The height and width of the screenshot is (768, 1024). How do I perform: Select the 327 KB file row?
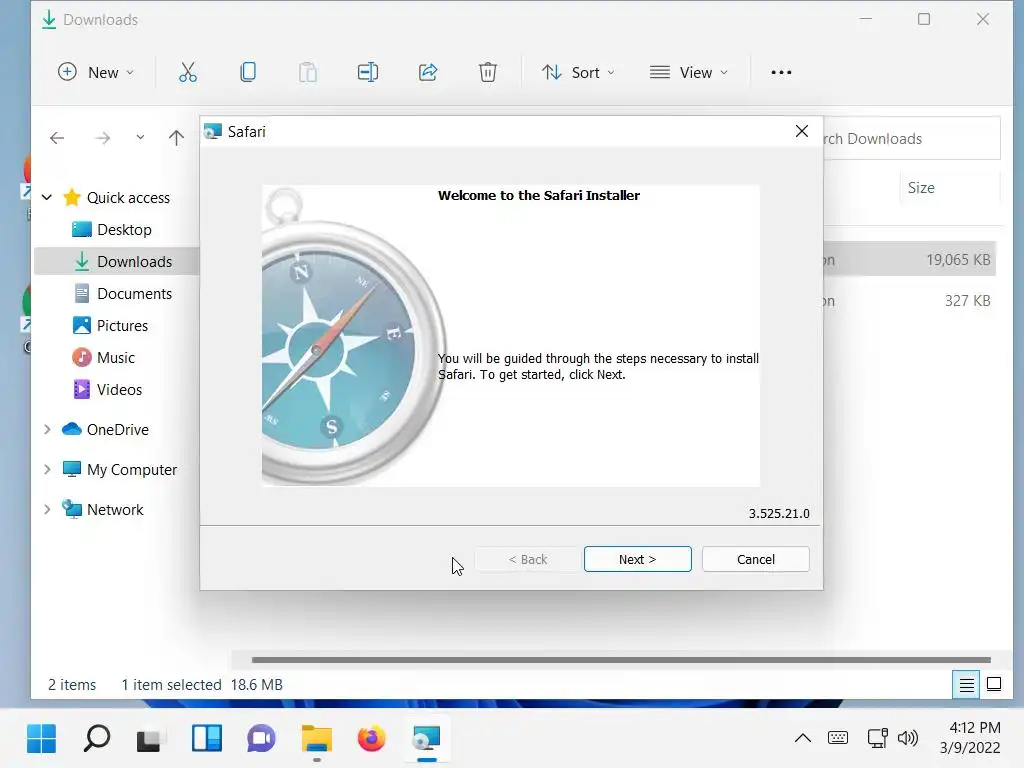[x=909, y=300]
